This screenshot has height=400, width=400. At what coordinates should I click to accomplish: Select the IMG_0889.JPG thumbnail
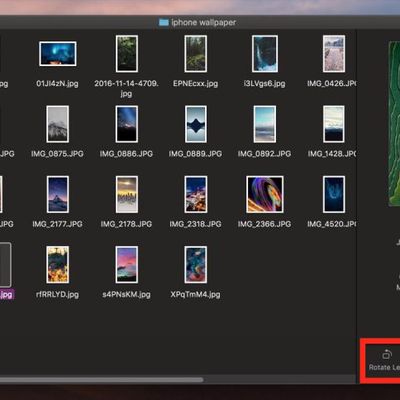196,124
